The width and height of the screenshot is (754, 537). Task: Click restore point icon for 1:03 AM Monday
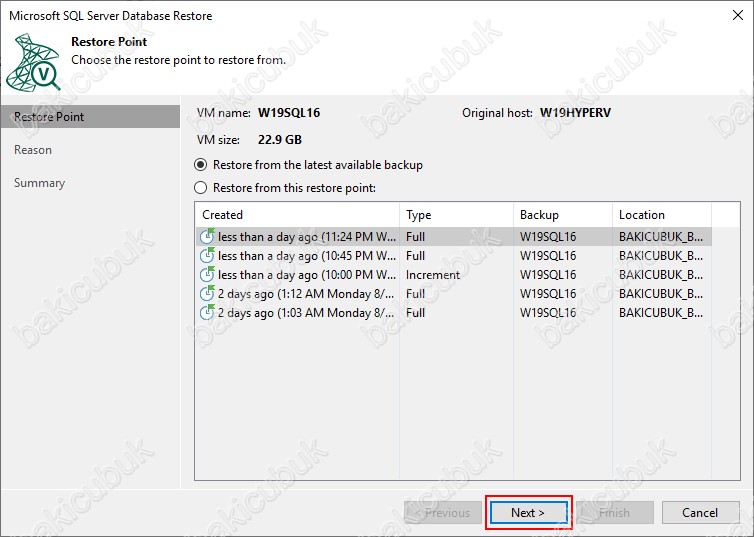tap(207, 312)
